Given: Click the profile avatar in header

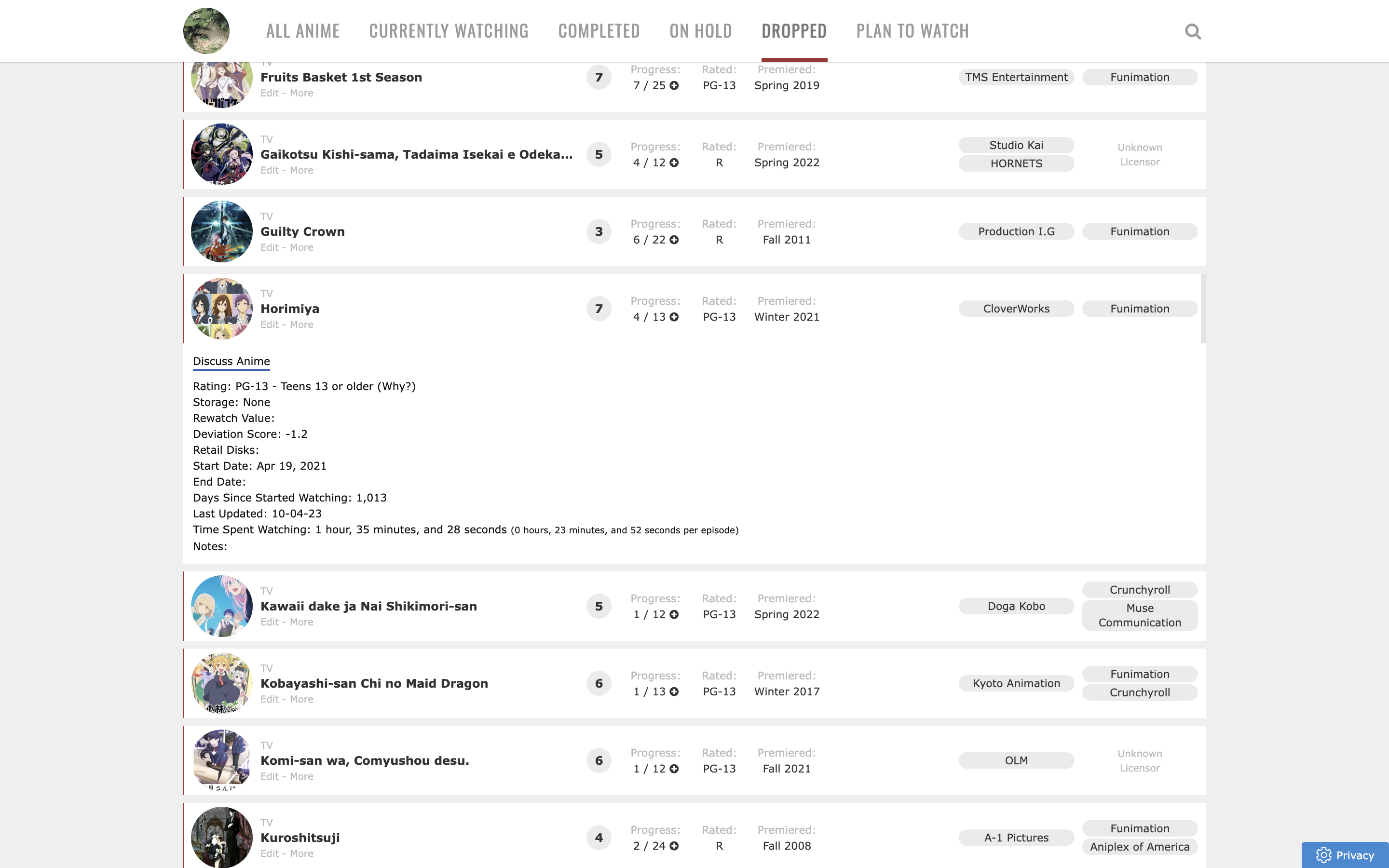Looking at the screenshot, I should [x=206, y=30].
